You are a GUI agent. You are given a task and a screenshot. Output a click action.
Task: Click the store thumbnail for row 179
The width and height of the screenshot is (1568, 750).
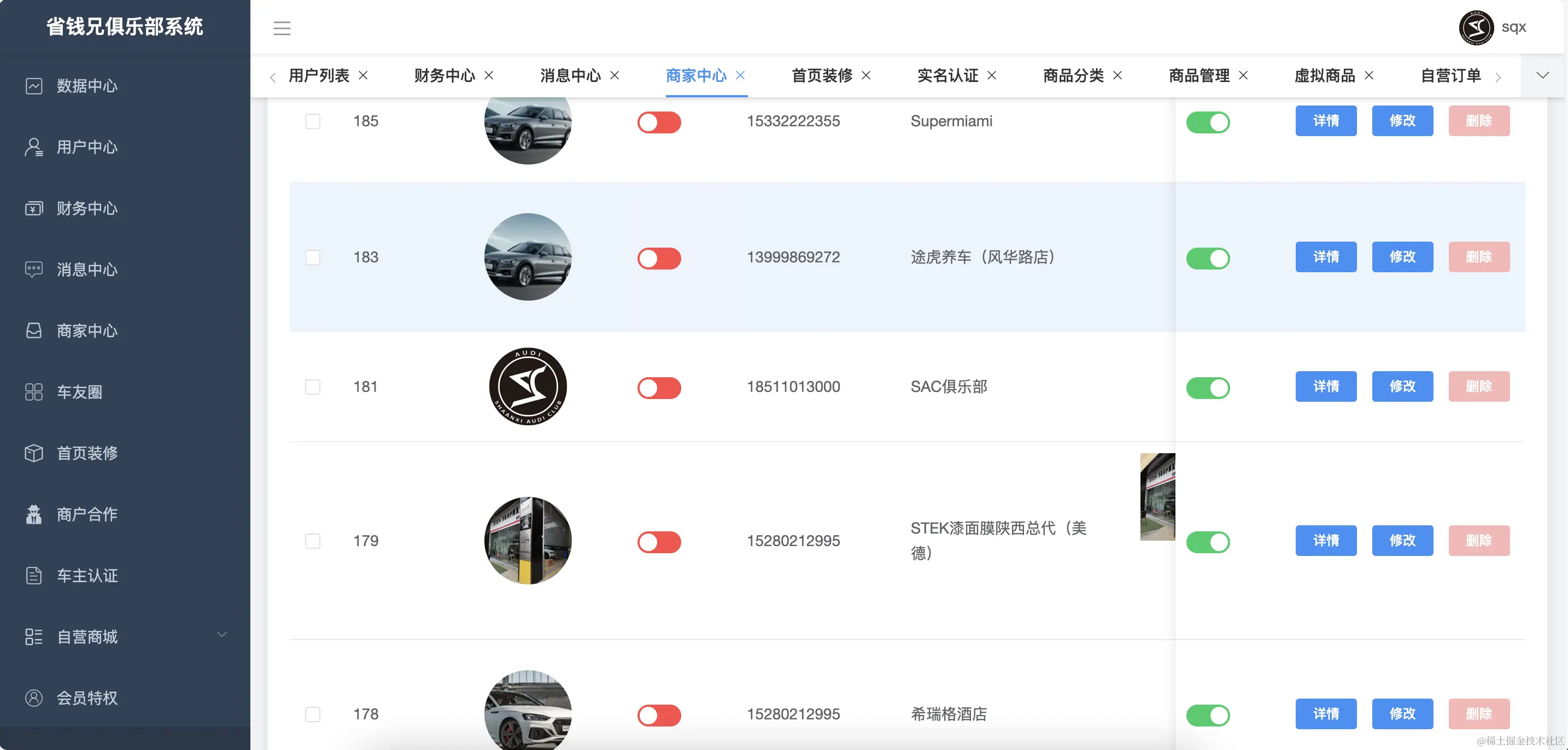pos(1157,497)
